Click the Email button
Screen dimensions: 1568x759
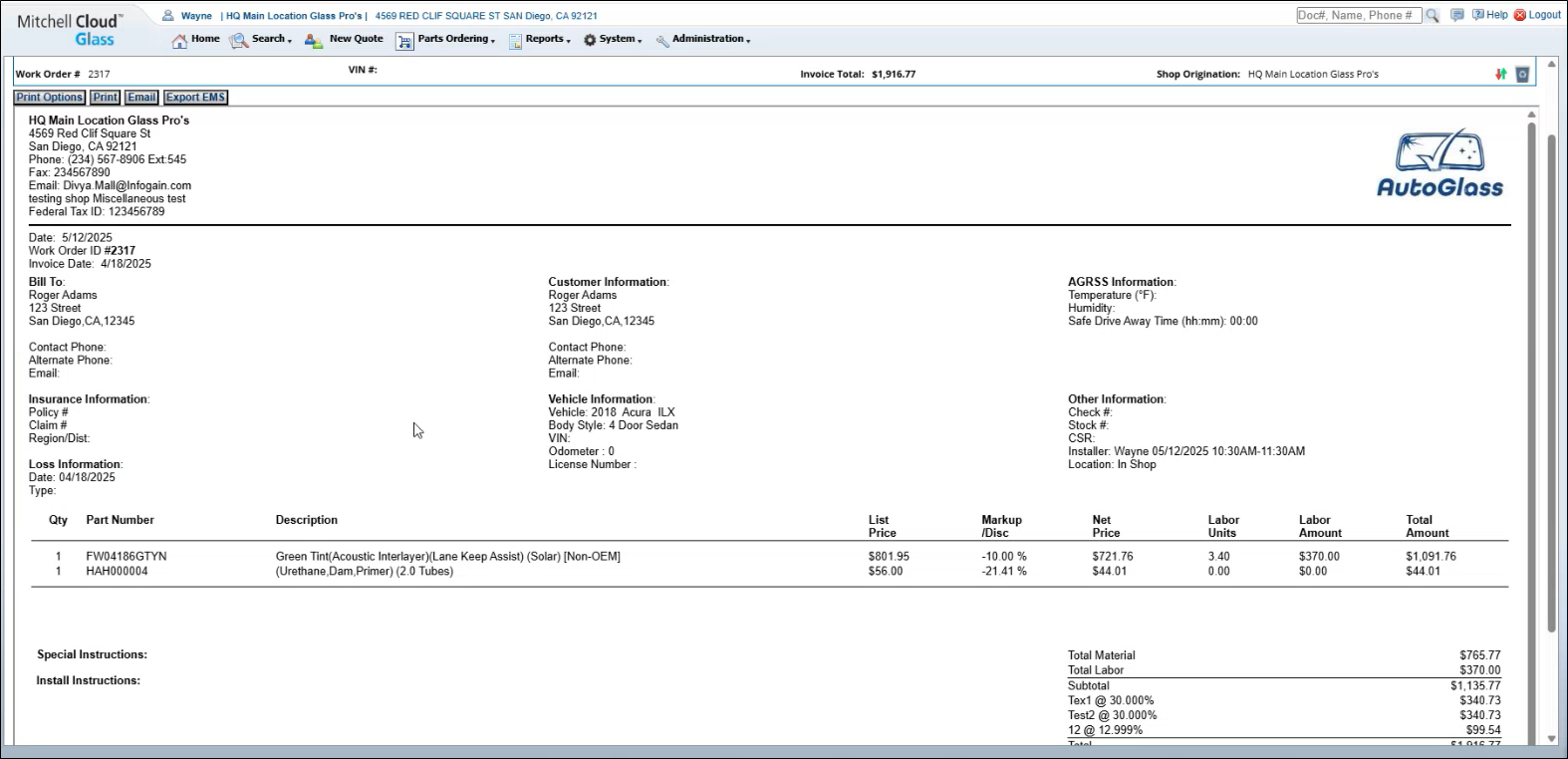coord(141,98)
